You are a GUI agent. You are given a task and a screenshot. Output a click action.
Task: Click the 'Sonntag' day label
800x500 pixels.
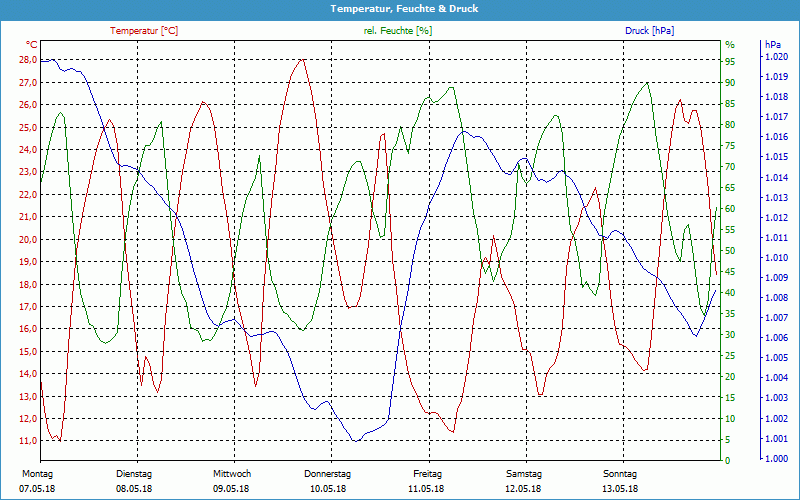620,474
